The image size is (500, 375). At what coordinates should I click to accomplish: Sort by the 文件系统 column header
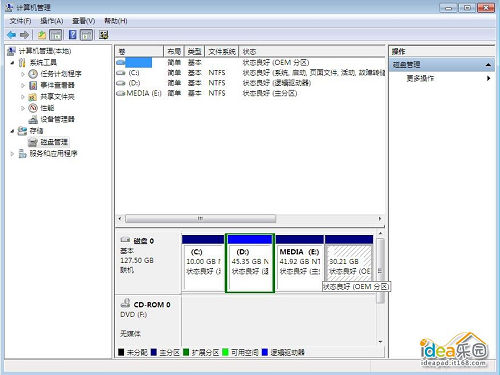[222, 51]
